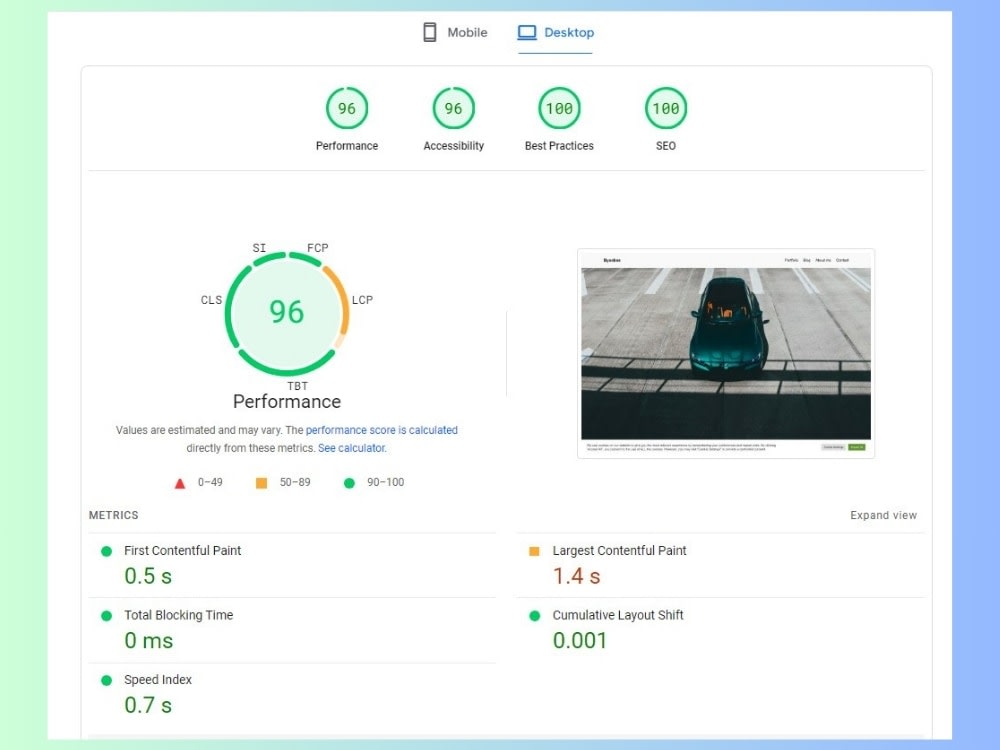1000x750 pixels.
Task: Click the green dot beside First Contentful Paint
Action: pos(107,551)
